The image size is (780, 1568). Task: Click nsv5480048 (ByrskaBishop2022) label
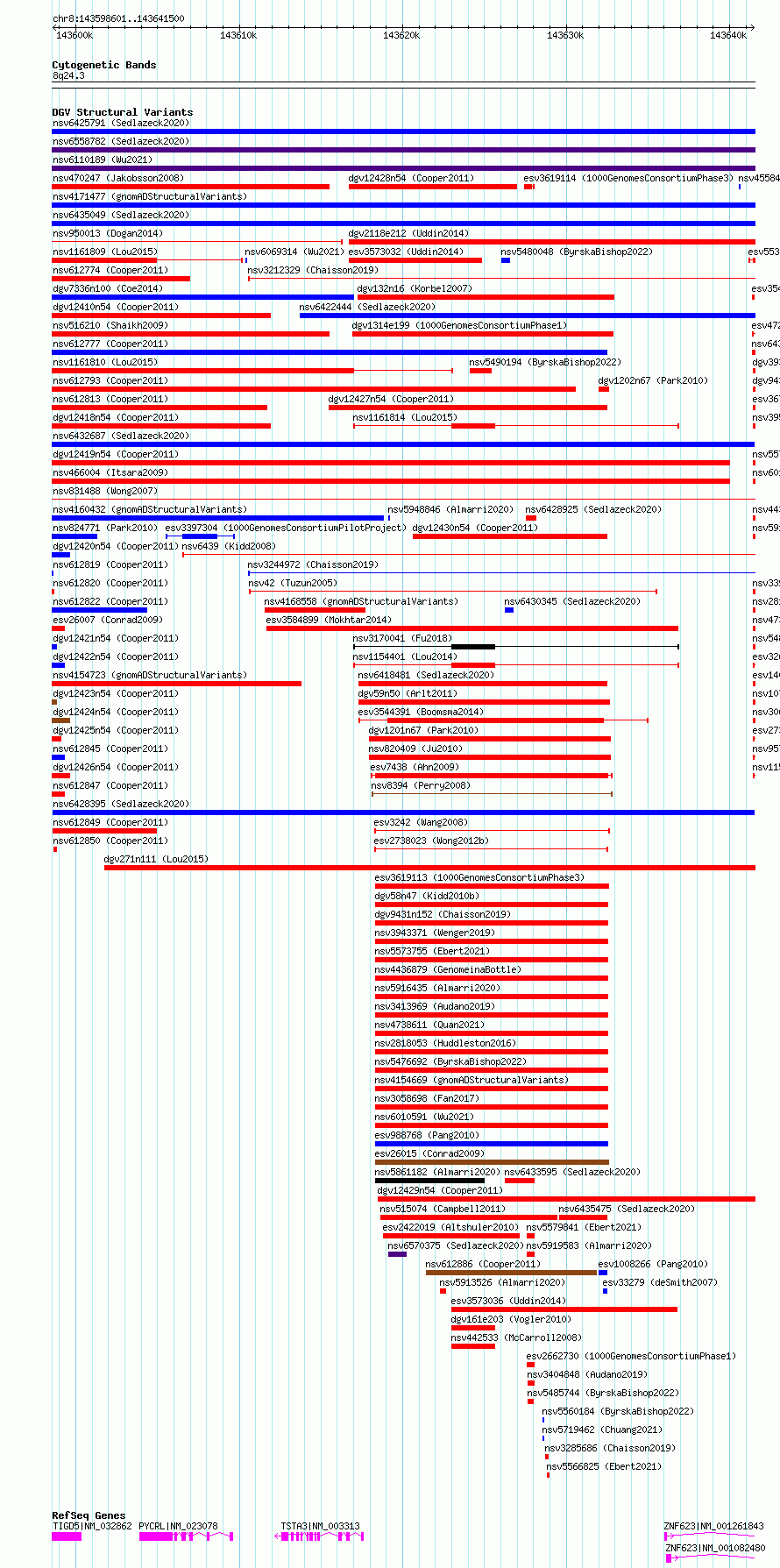(x=577, y=252)
